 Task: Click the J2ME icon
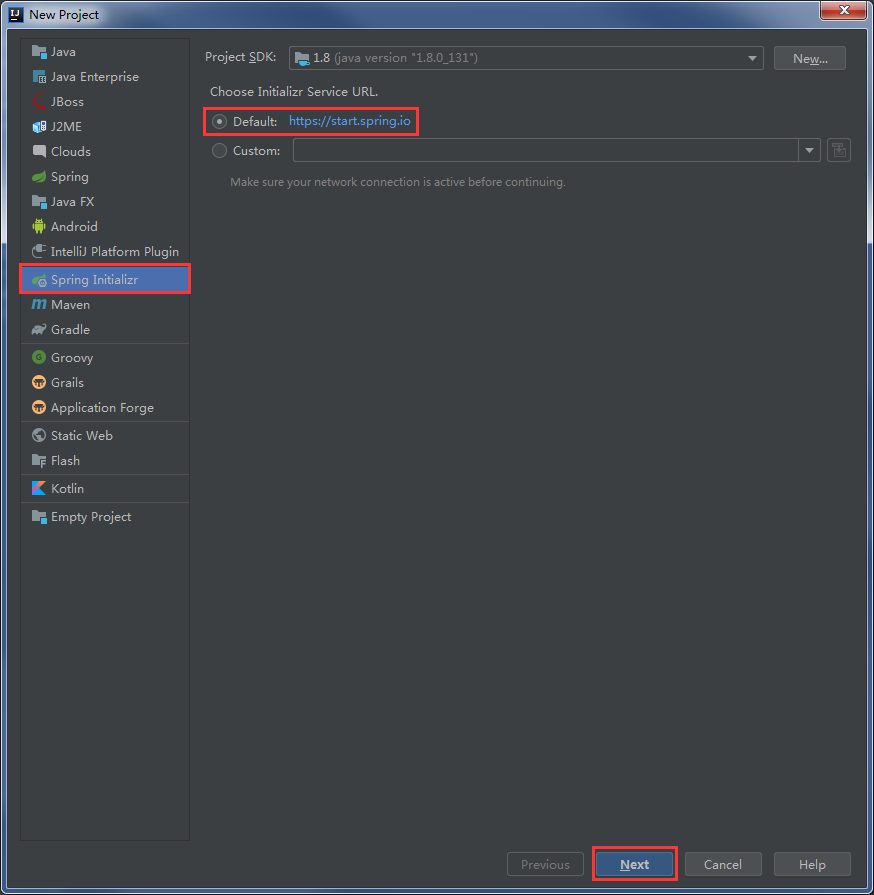click(39, 127)
